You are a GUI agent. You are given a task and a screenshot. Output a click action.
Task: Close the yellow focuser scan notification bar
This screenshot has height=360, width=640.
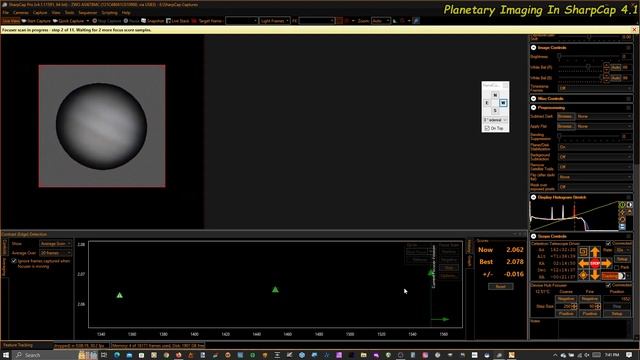pyautogui.click(x=634, y=30)
